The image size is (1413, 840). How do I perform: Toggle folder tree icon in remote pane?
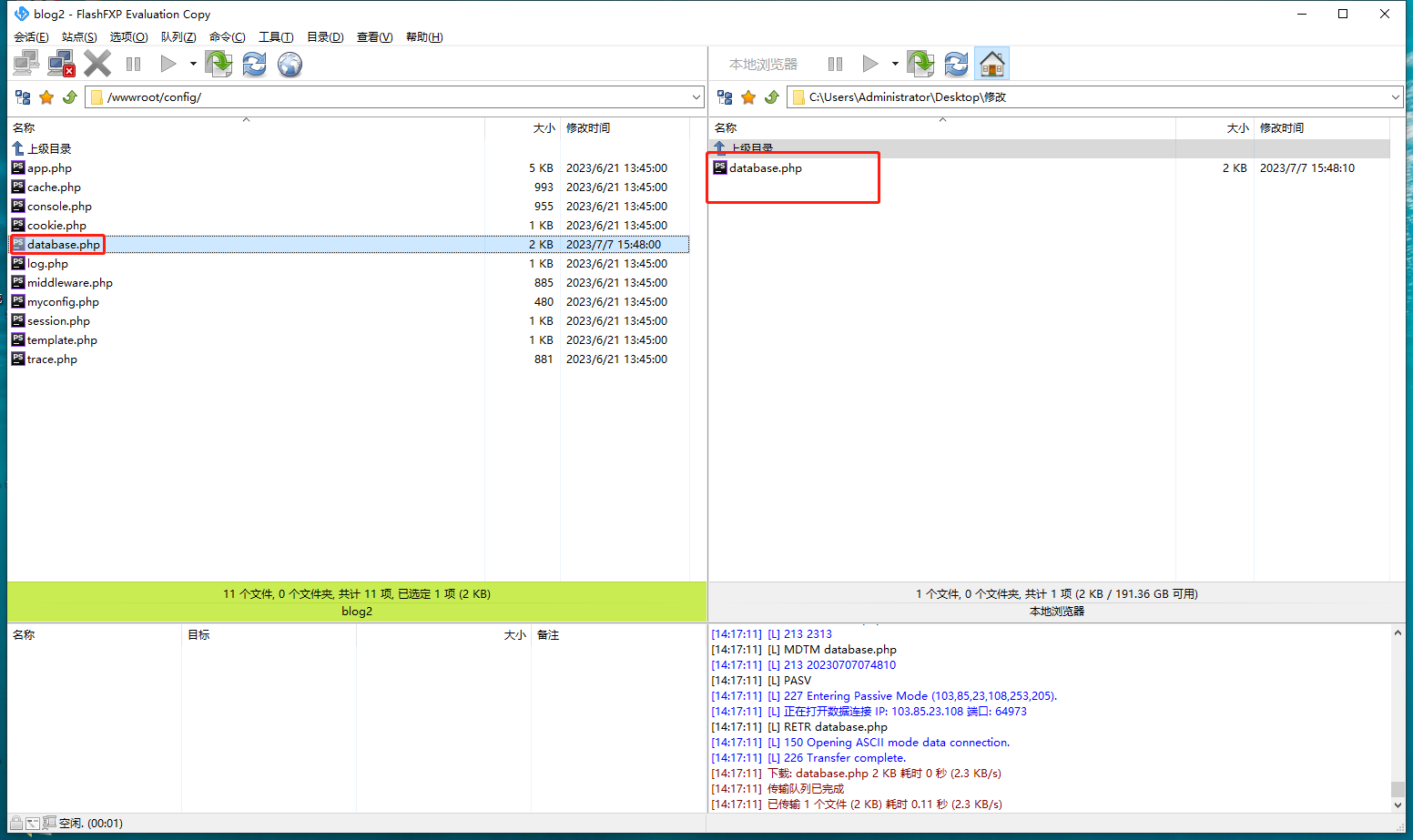pyautogui.click(x=23, y=97)
